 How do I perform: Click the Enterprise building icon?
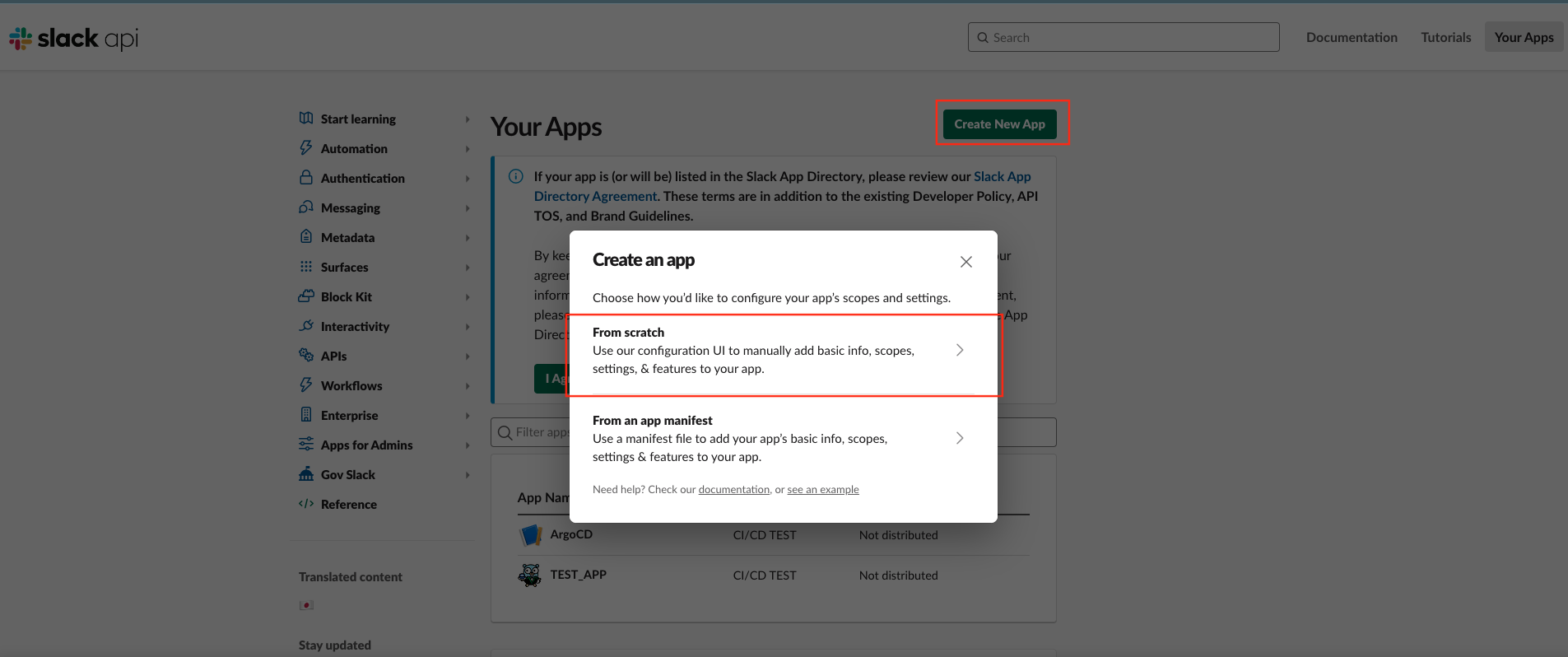(306, 415)
